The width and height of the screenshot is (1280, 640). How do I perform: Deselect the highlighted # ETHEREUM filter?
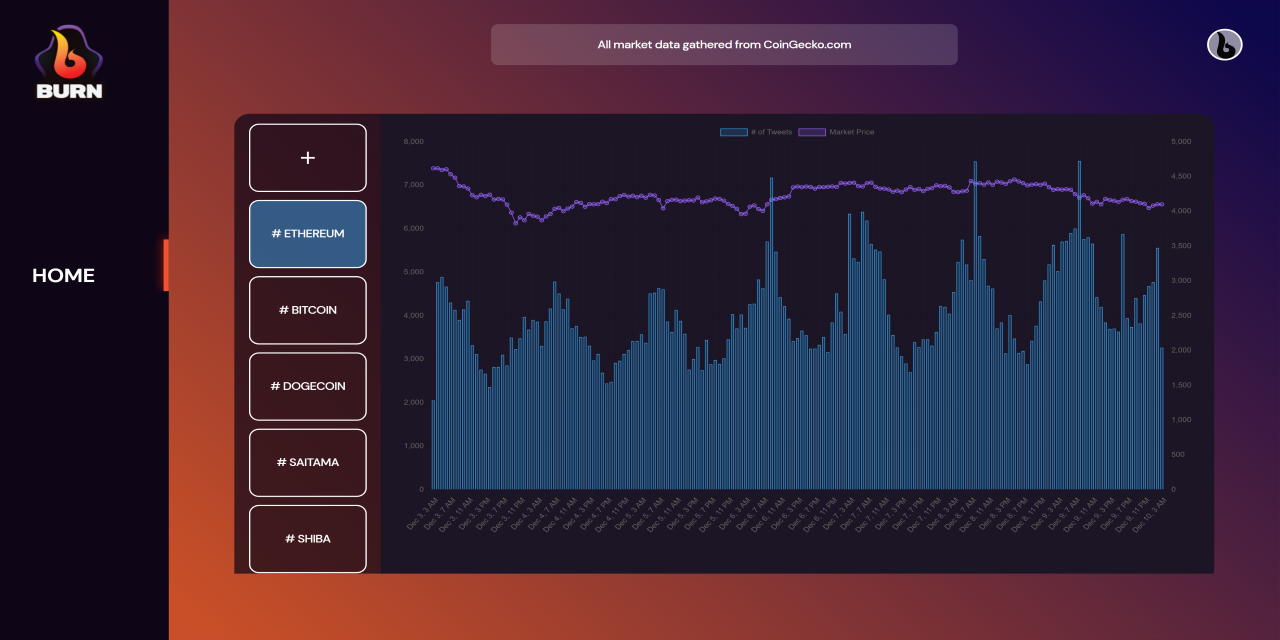tap(307, 233)
